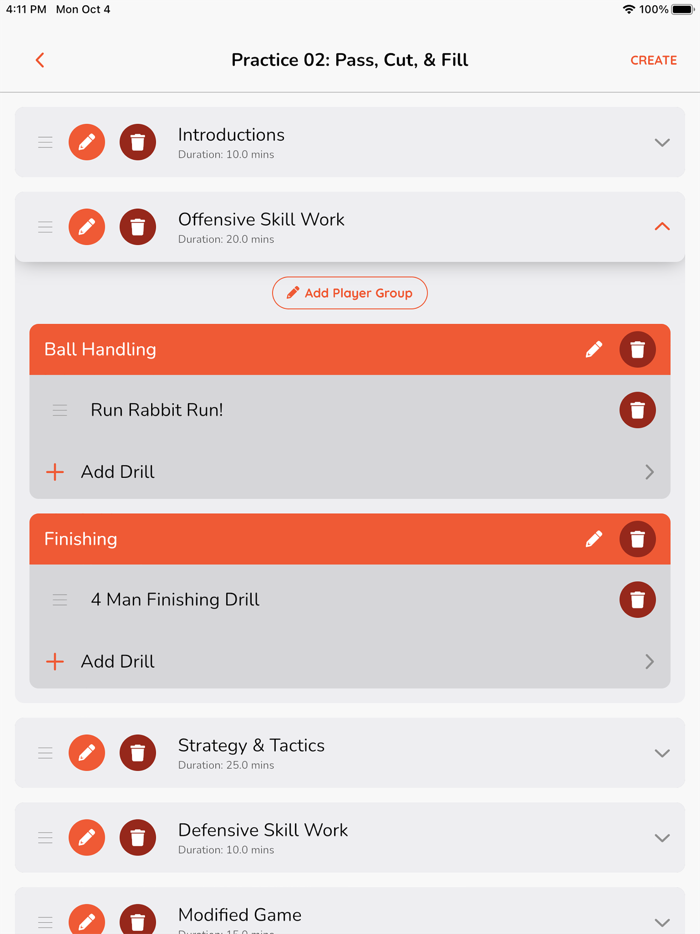Add Drill under Finishing group

(x=118, y=661)
